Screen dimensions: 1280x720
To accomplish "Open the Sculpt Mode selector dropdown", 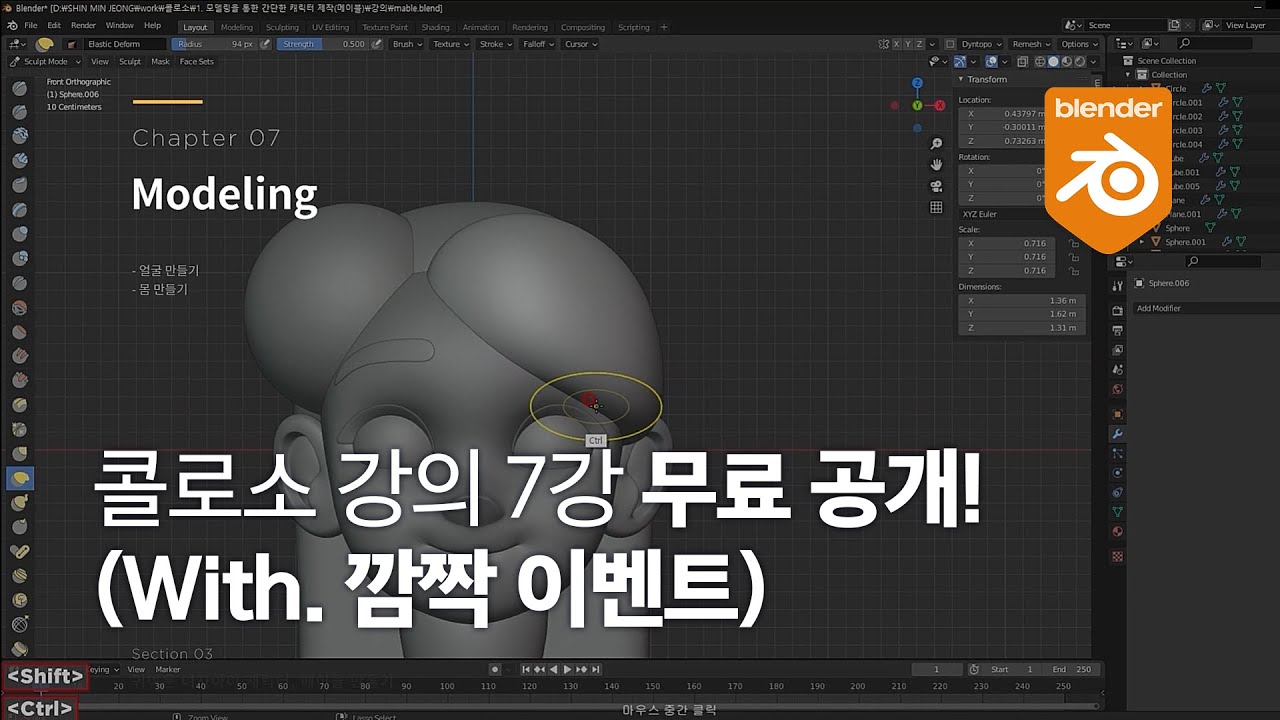I will click(x=45, y=62).
